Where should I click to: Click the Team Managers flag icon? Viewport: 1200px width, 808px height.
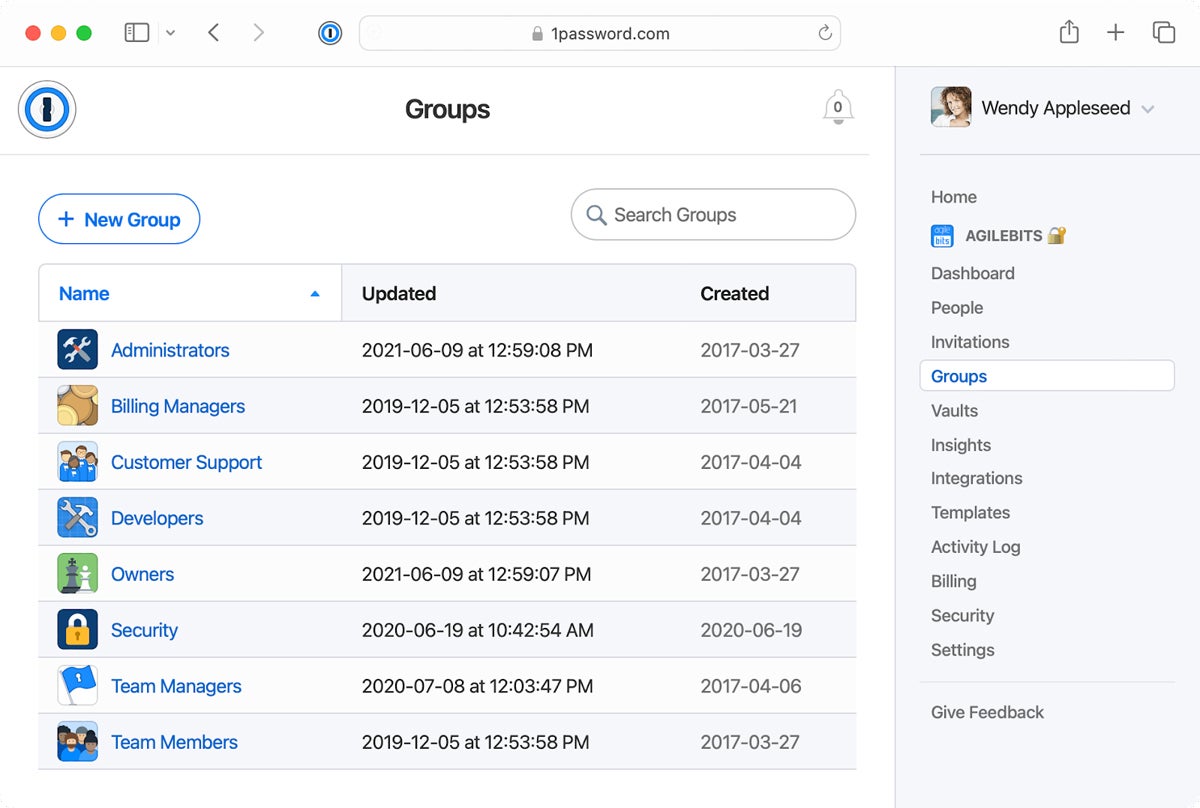[x=77, y=686]
